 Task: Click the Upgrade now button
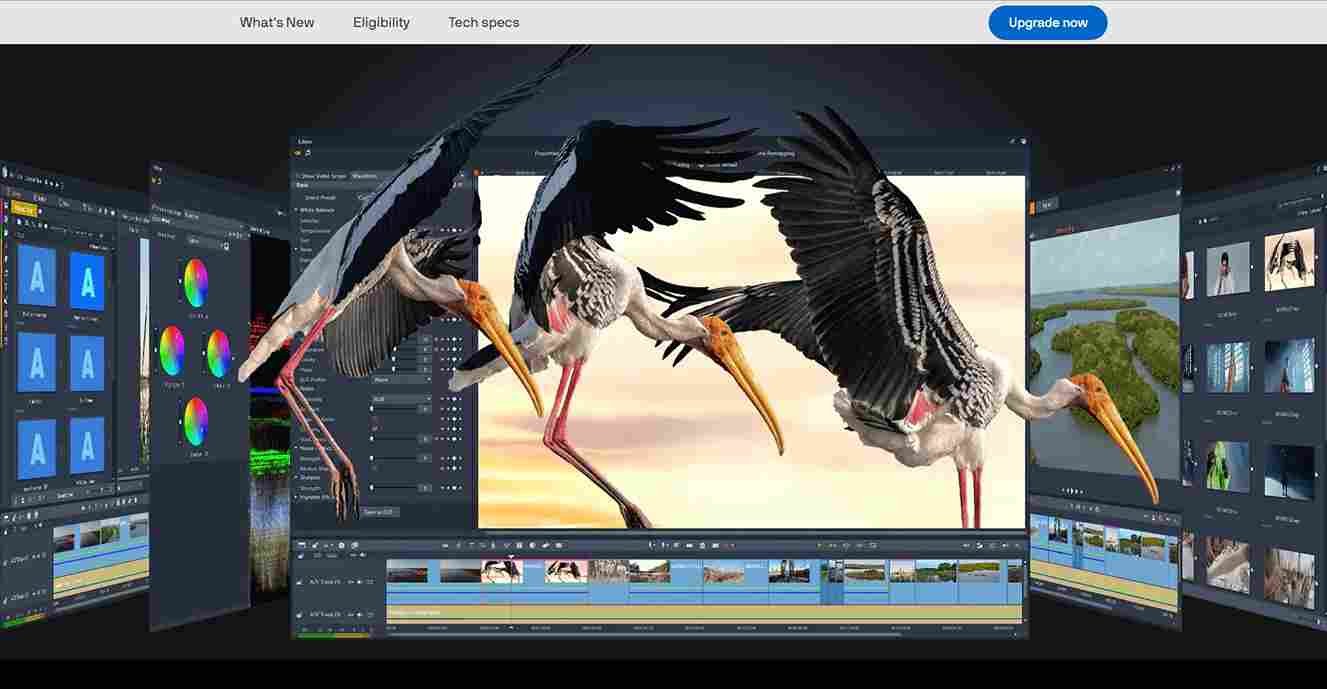pyautogui.click(x=1048, y=22)
